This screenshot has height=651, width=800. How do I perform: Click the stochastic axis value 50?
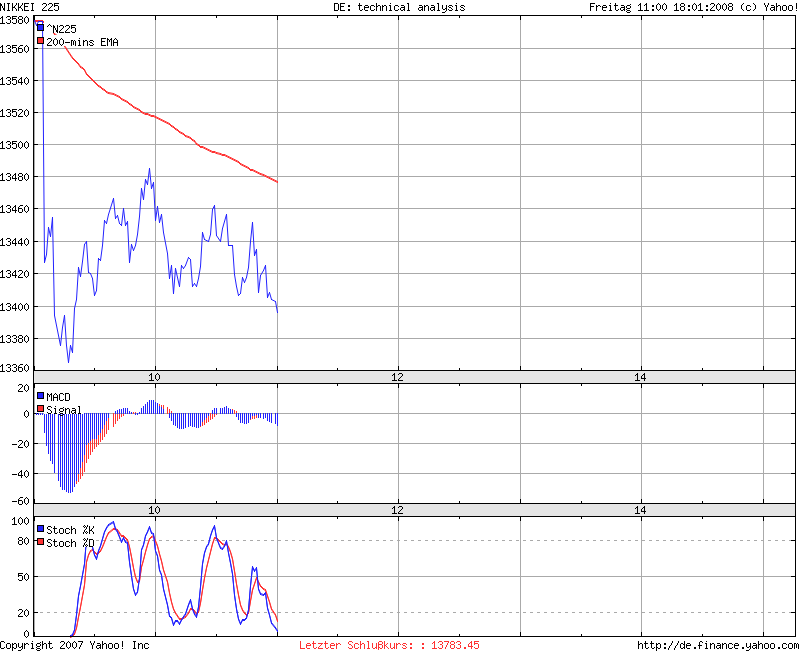tap(23, 577)
